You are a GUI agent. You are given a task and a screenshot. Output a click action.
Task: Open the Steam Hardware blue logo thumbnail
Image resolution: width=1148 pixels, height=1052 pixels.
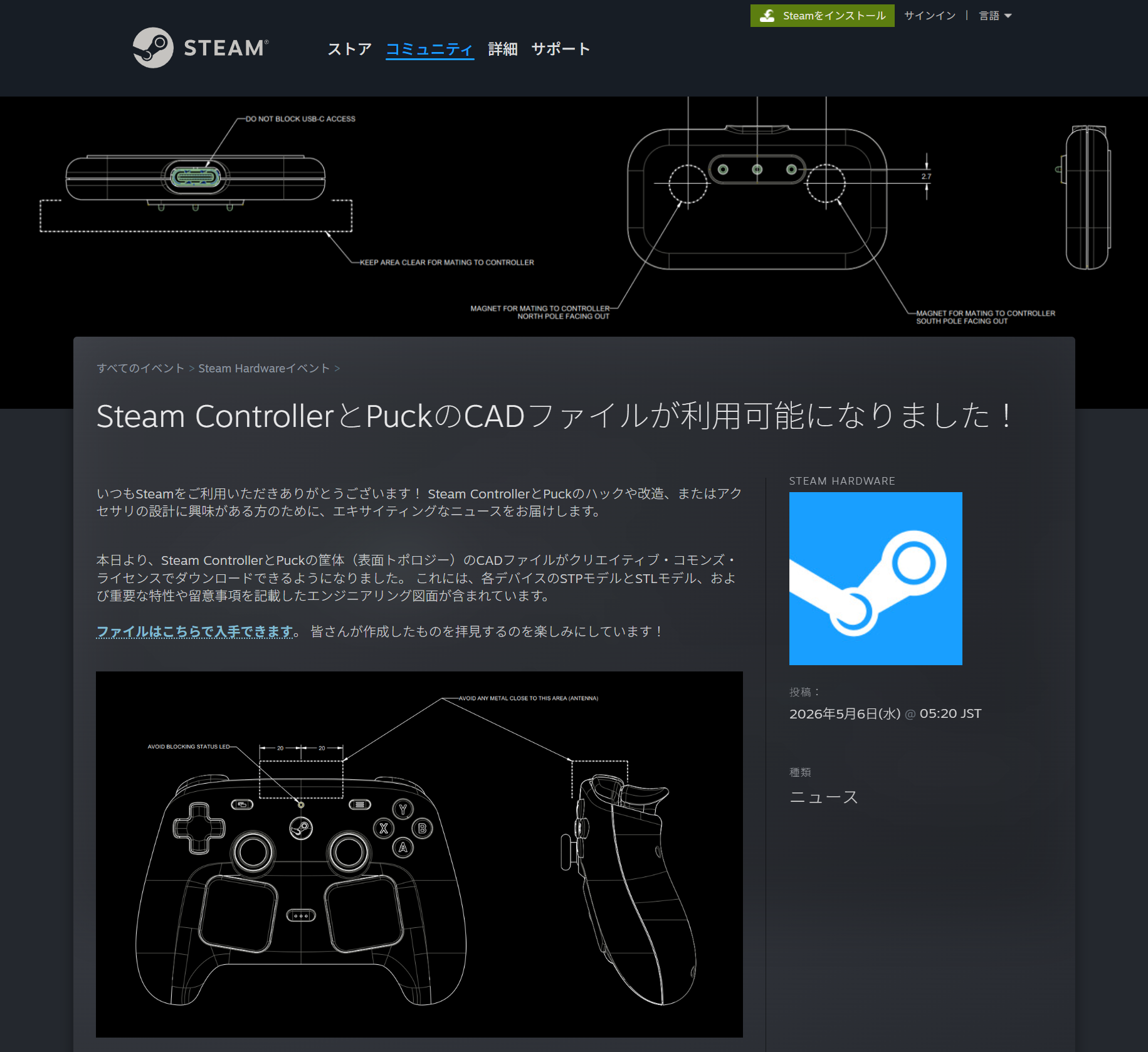click(x=875, y=578)
